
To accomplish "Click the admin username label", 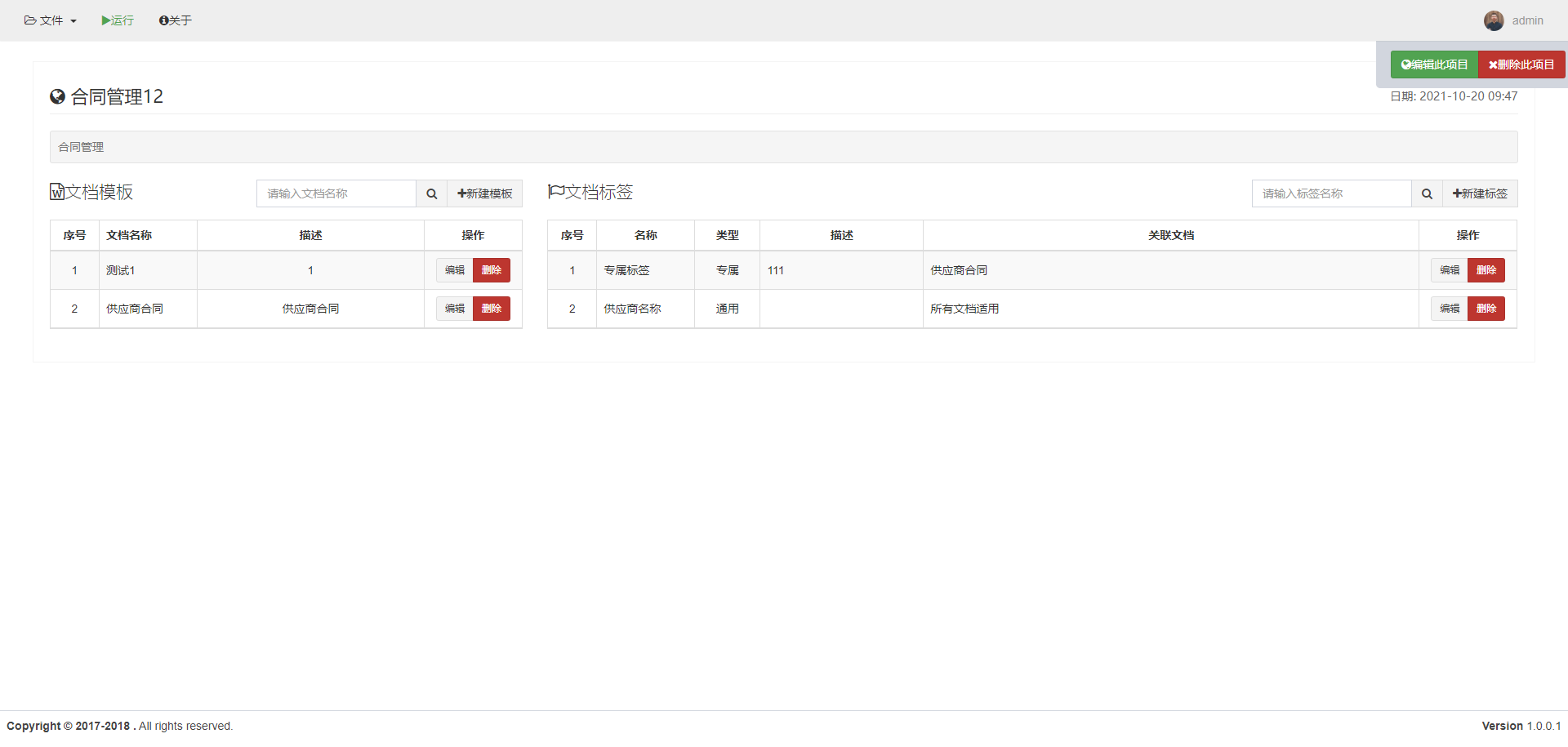I will click(1527, 20).
